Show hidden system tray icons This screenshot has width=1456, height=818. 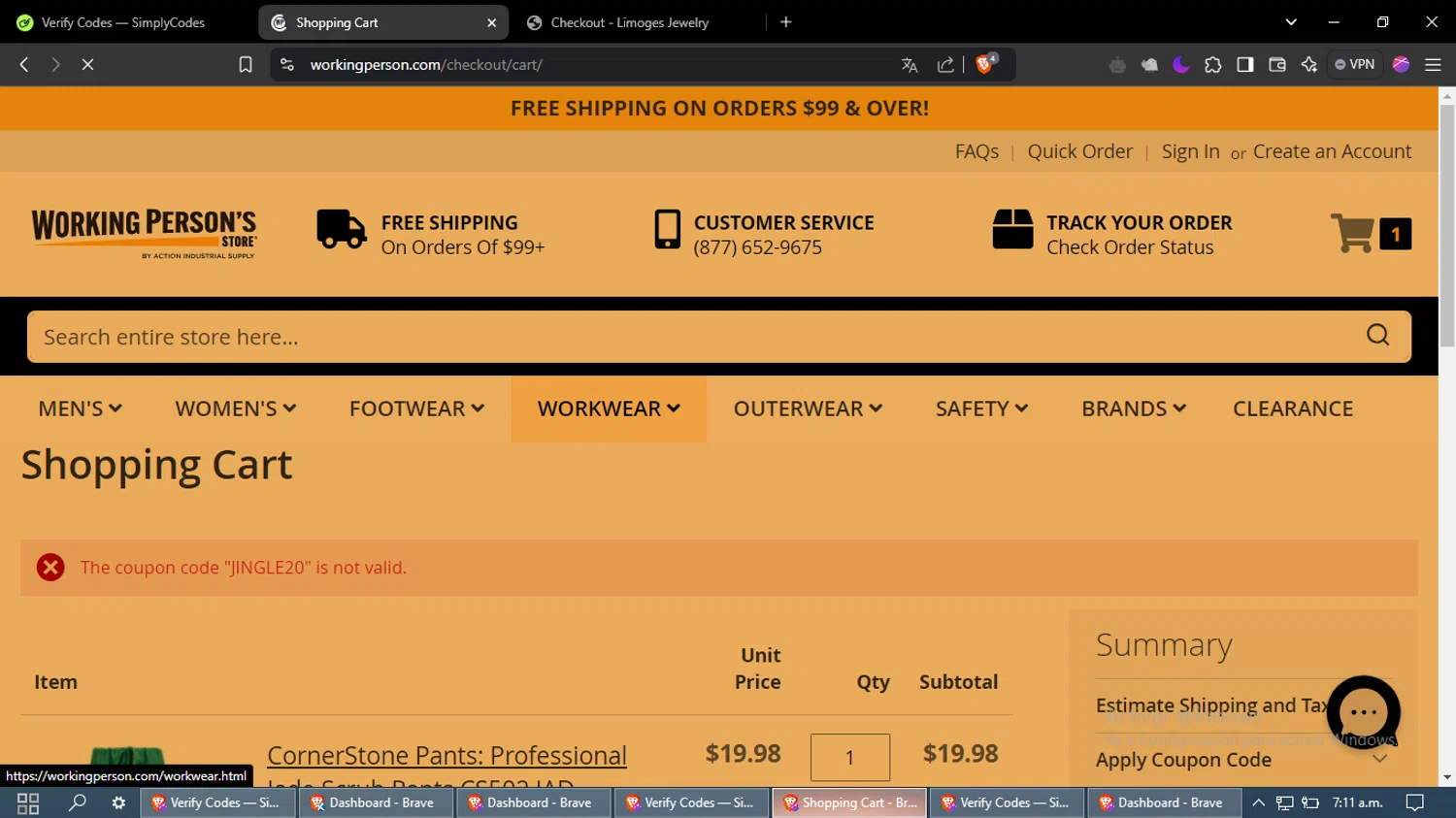(1258, 802)
